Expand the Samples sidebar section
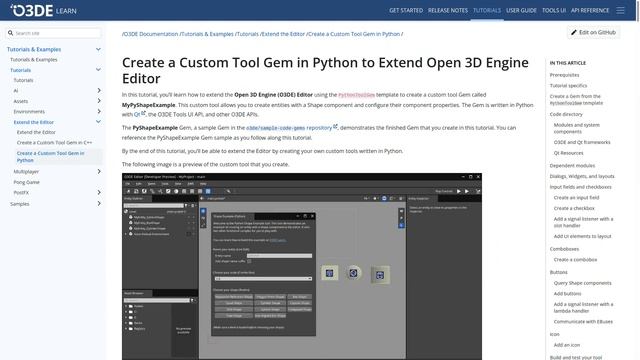 pos(99,203)
